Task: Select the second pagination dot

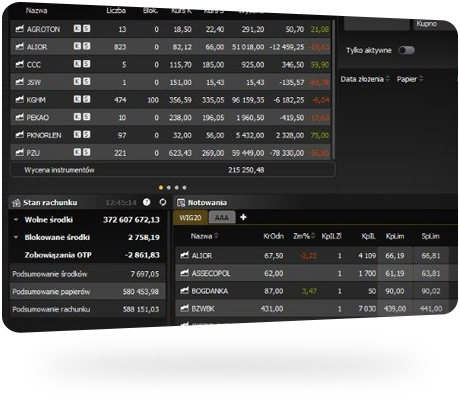Action: (x=169, y=188)
